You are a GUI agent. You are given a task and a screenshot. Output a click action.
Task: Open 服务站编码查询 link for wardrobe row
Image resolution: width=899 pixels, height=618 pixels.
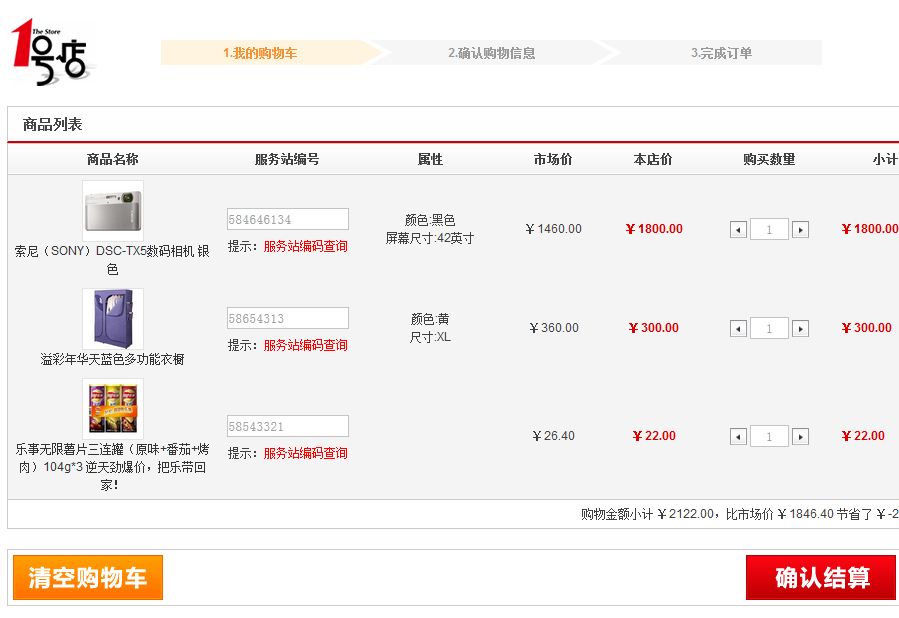(306, 346)
